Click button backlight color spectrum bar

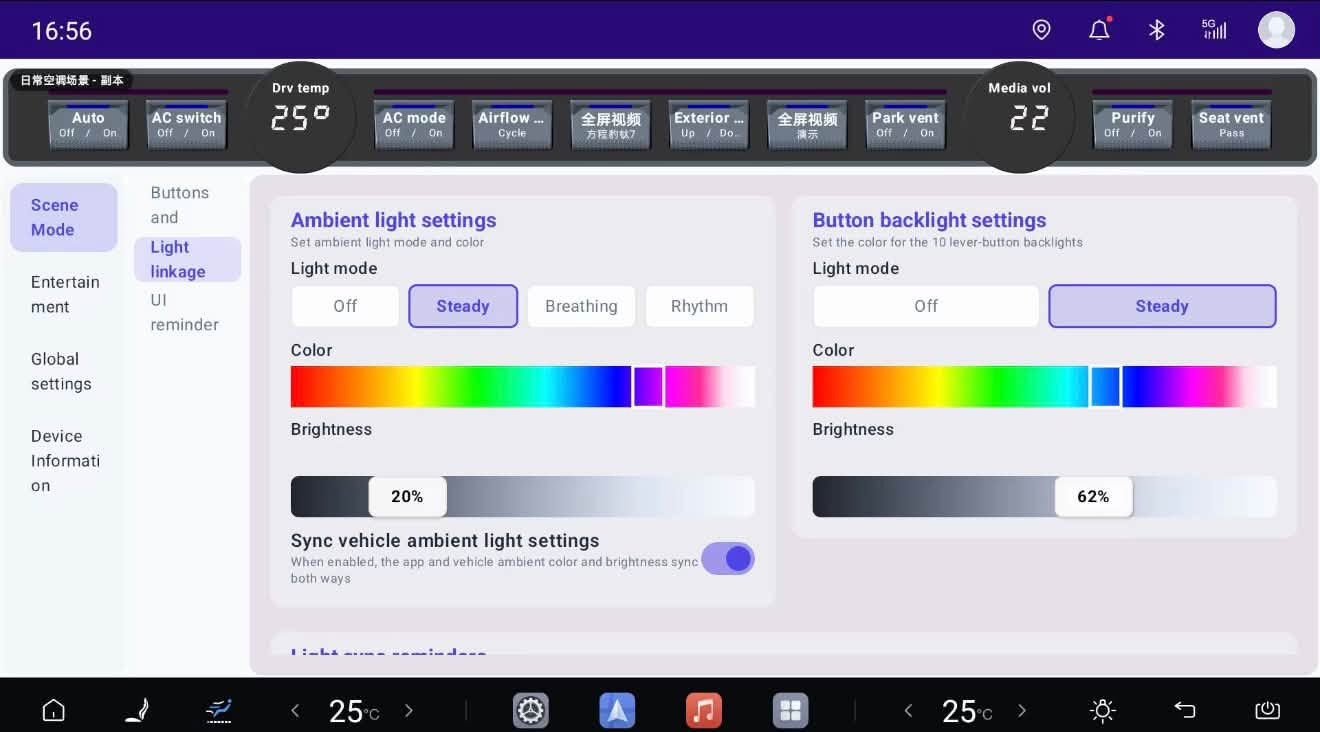tap(1044, 387)
